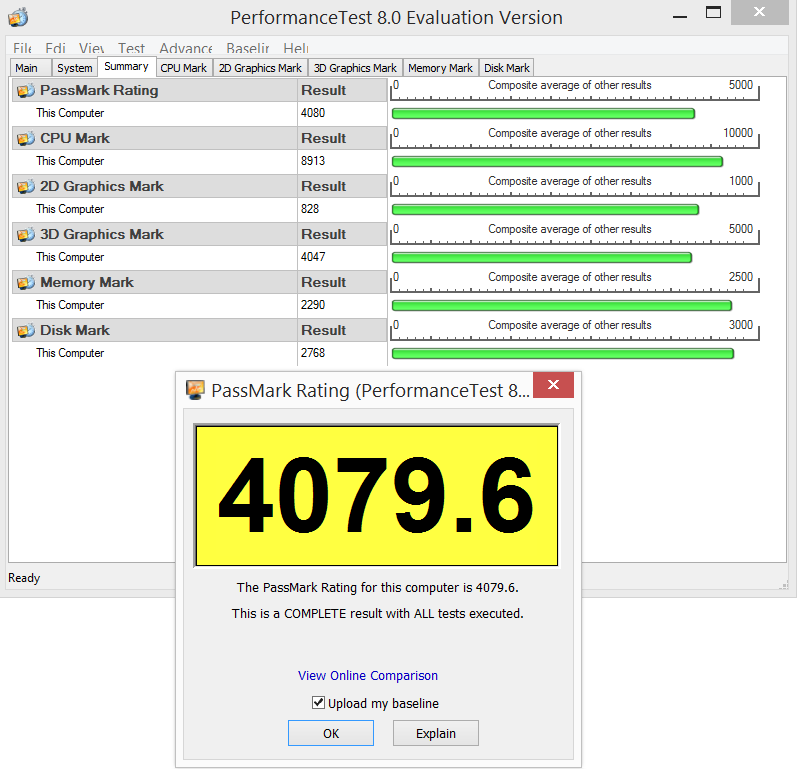Screen dimensions: 797x769
Task: Click the Disk Mark green result bar
Action: click(x=563, y=353)
